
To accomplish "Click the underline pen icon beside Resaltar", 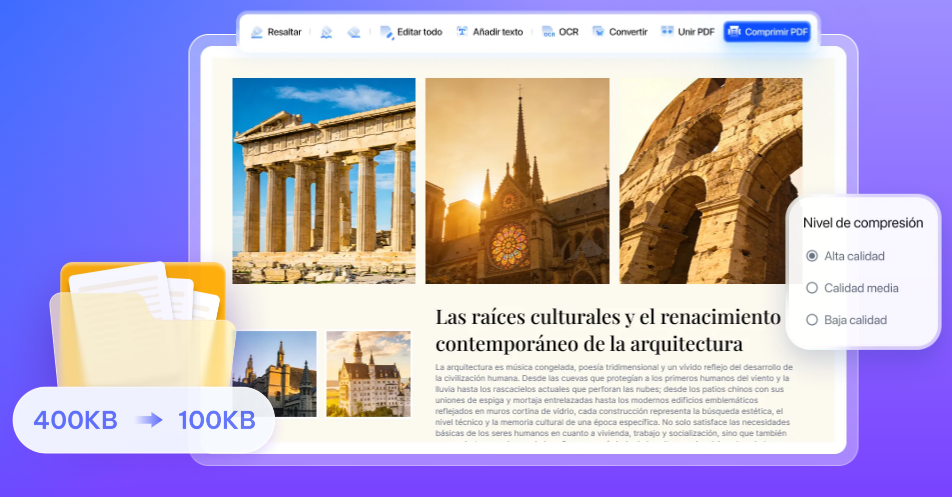I will pyautogui.click(x=326, y=32).
